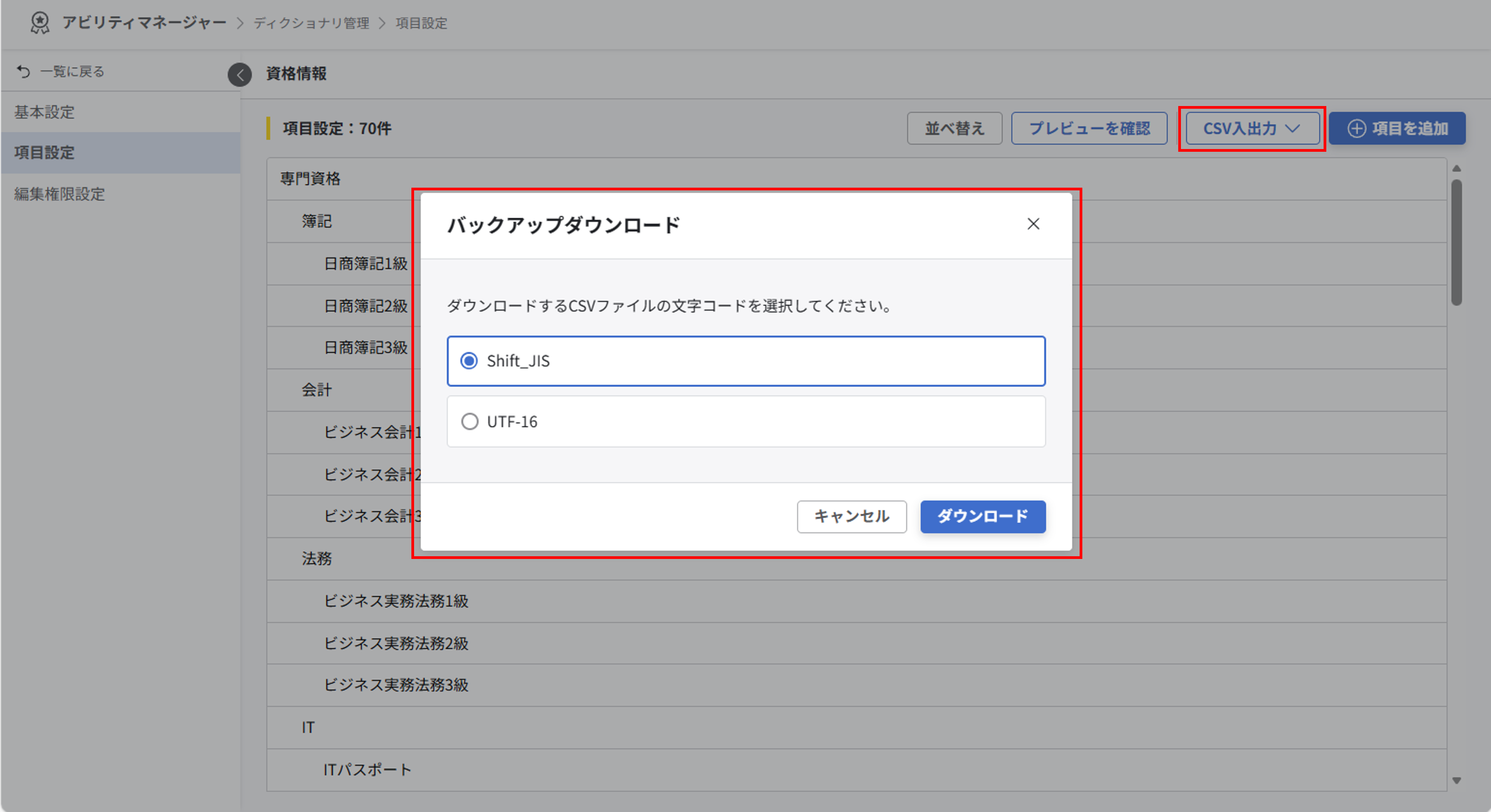Screen dimensions: 1491x812
Task: Select the Shift_JIS radio button
Action: click(469, 360)
